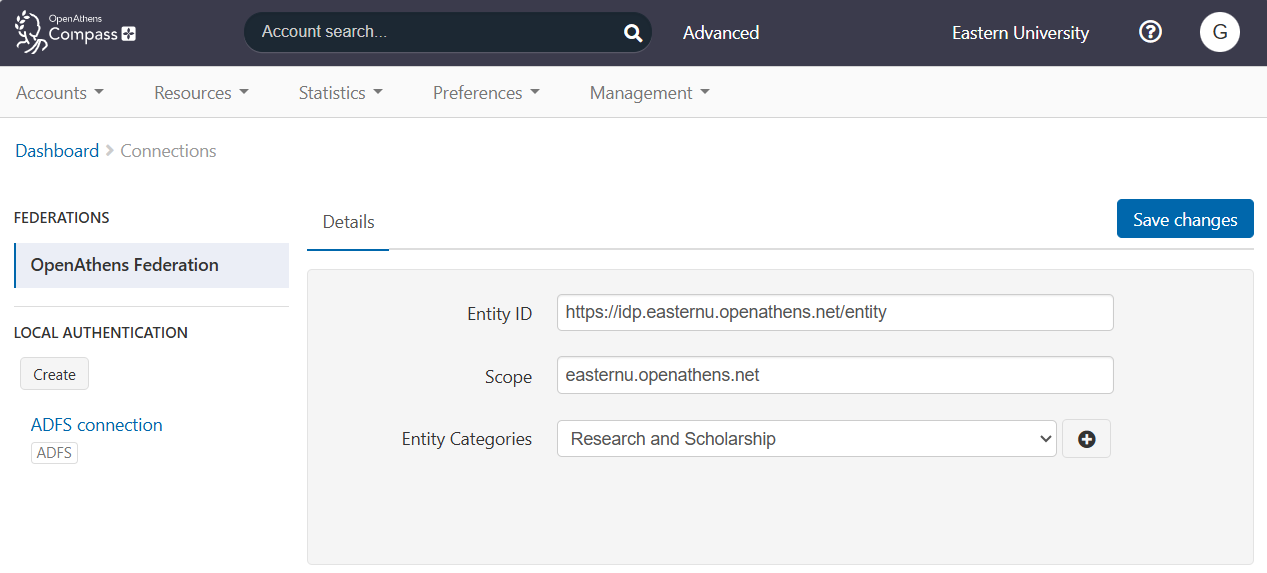
Task: Click the FEDERATIONS section heading
Action: tap(62, 217)
